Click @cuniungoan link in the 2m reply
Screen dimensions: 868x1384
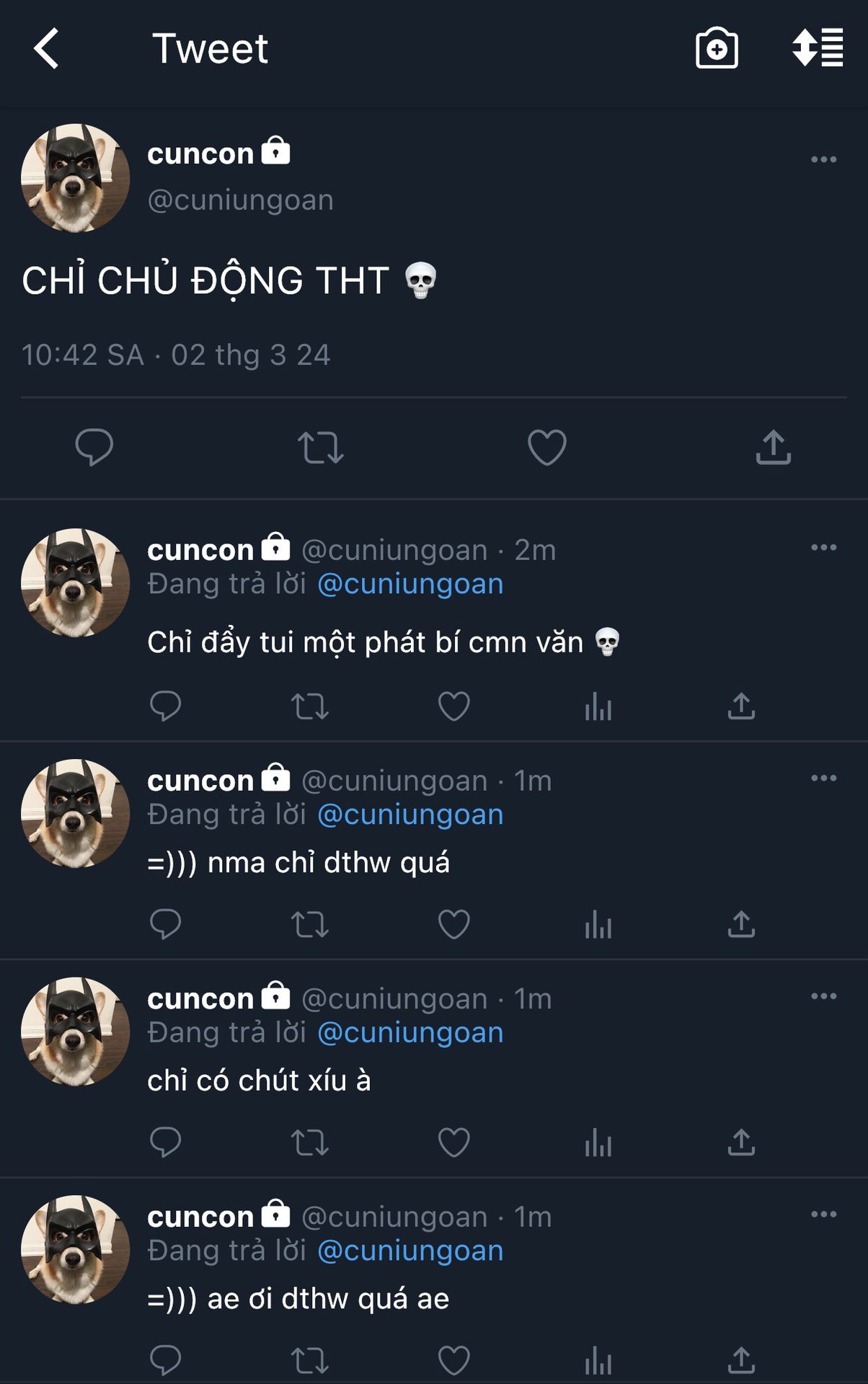[x=410, y=584]
